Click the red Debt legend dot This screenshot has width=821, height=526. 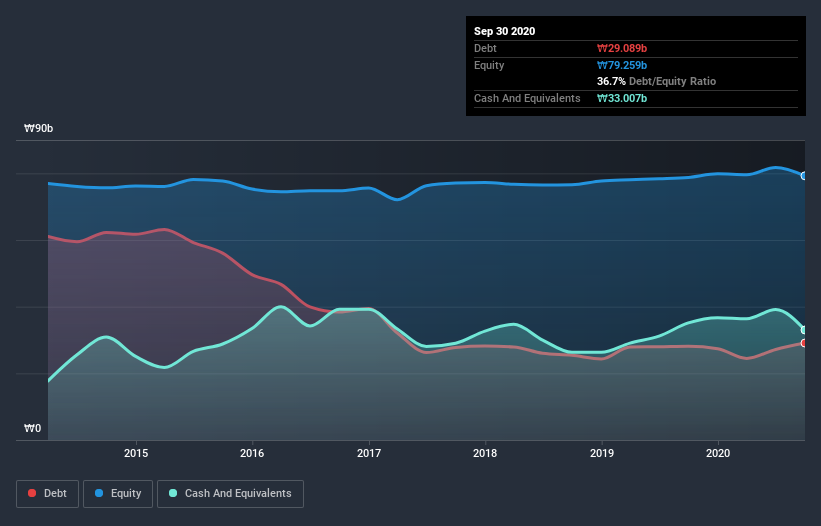[32, 493]
